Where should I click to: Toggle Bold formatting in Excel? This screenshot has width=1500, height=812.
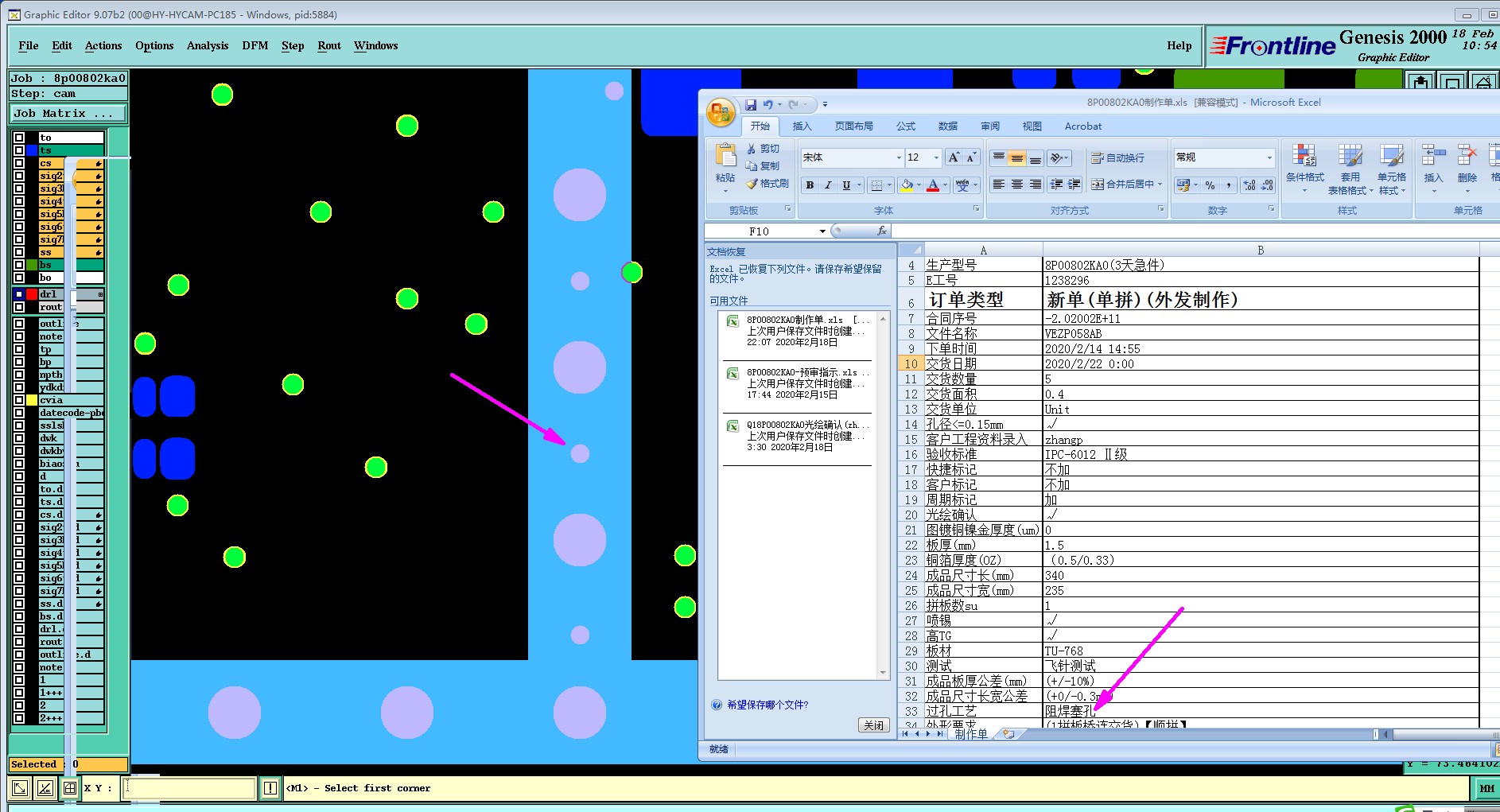tap(810, 185)
